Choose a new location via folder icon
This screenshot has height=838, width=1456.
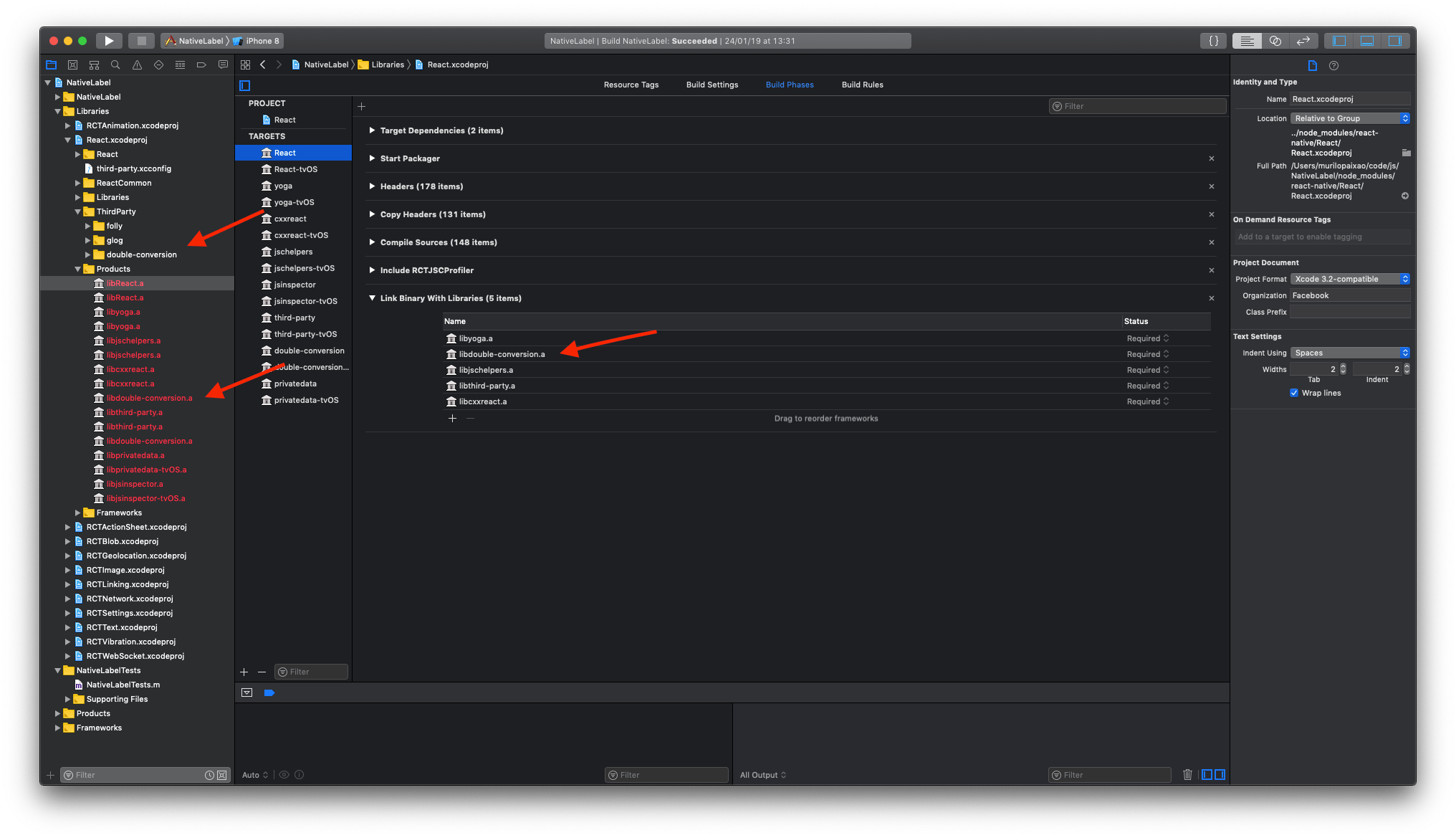click(1406, 153)
